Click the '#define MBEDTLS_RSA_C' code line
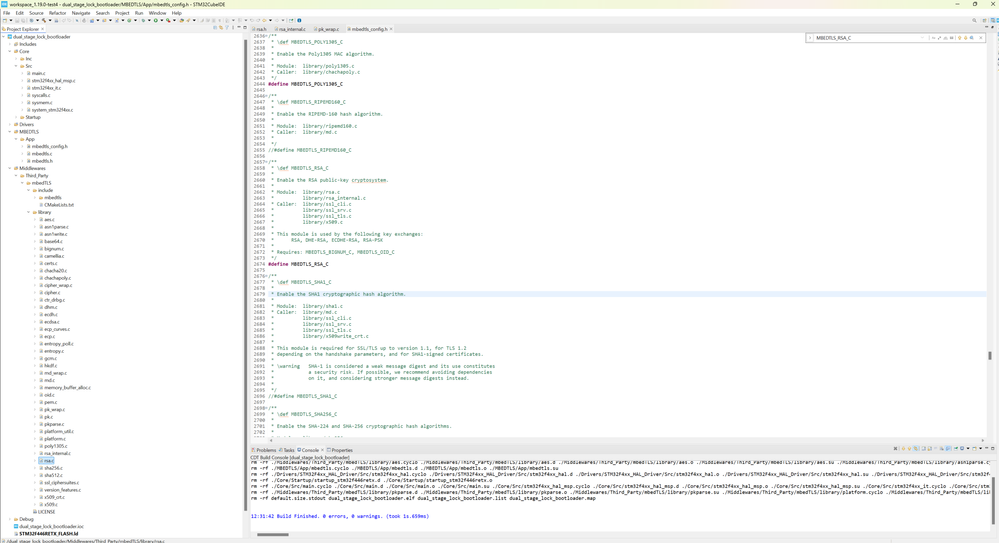 [298, 264]
